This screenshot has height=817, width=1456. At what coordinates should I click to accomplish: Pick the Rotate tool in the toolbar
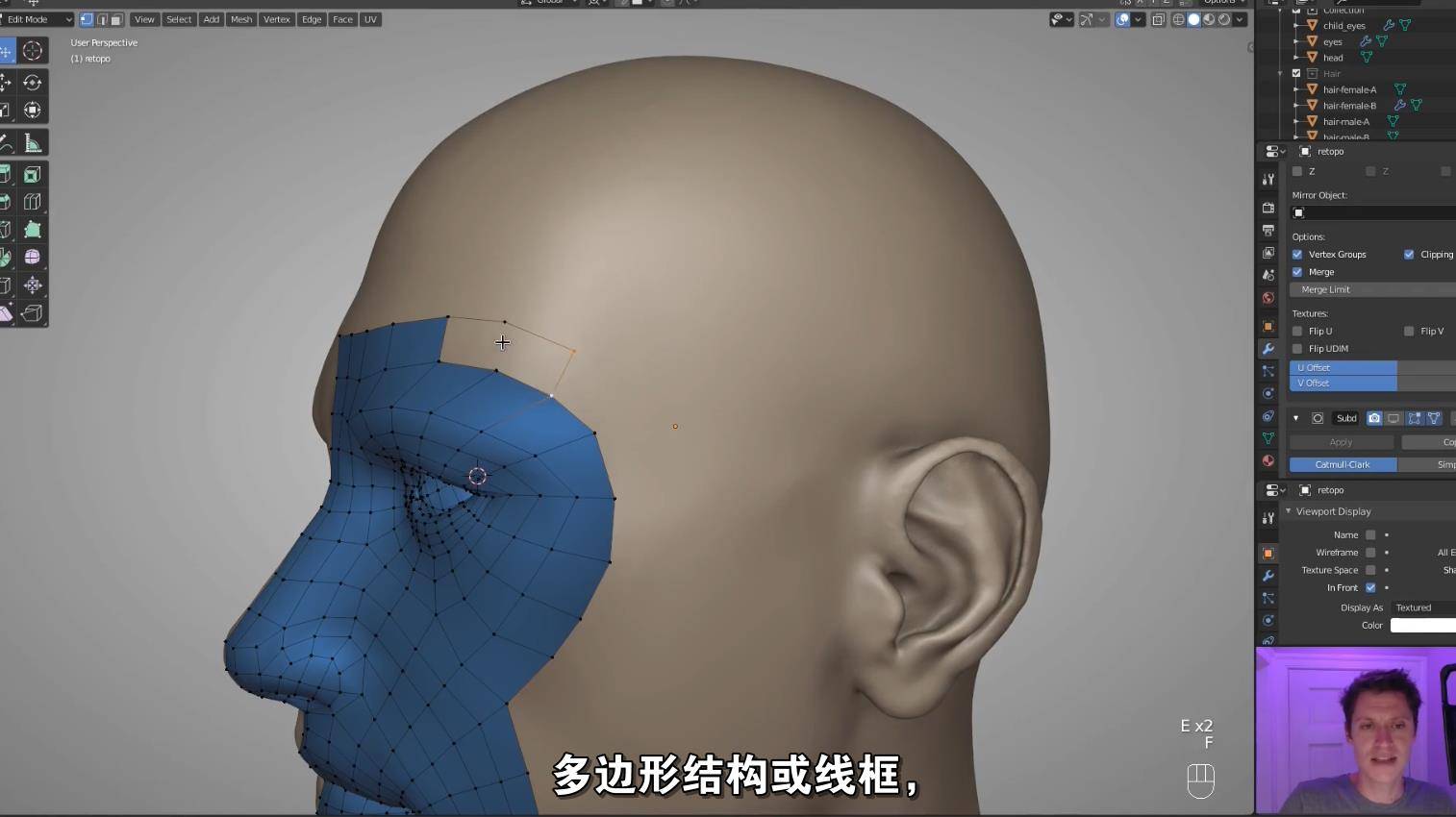(33, 83)
